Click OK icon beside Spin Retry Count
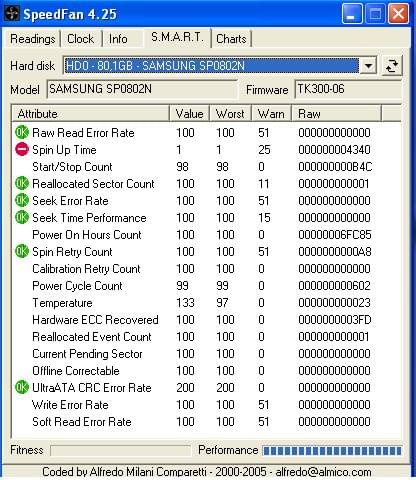The height and width of the screenshot is (480, 416). pyautogui.click(x=22, y=251)
